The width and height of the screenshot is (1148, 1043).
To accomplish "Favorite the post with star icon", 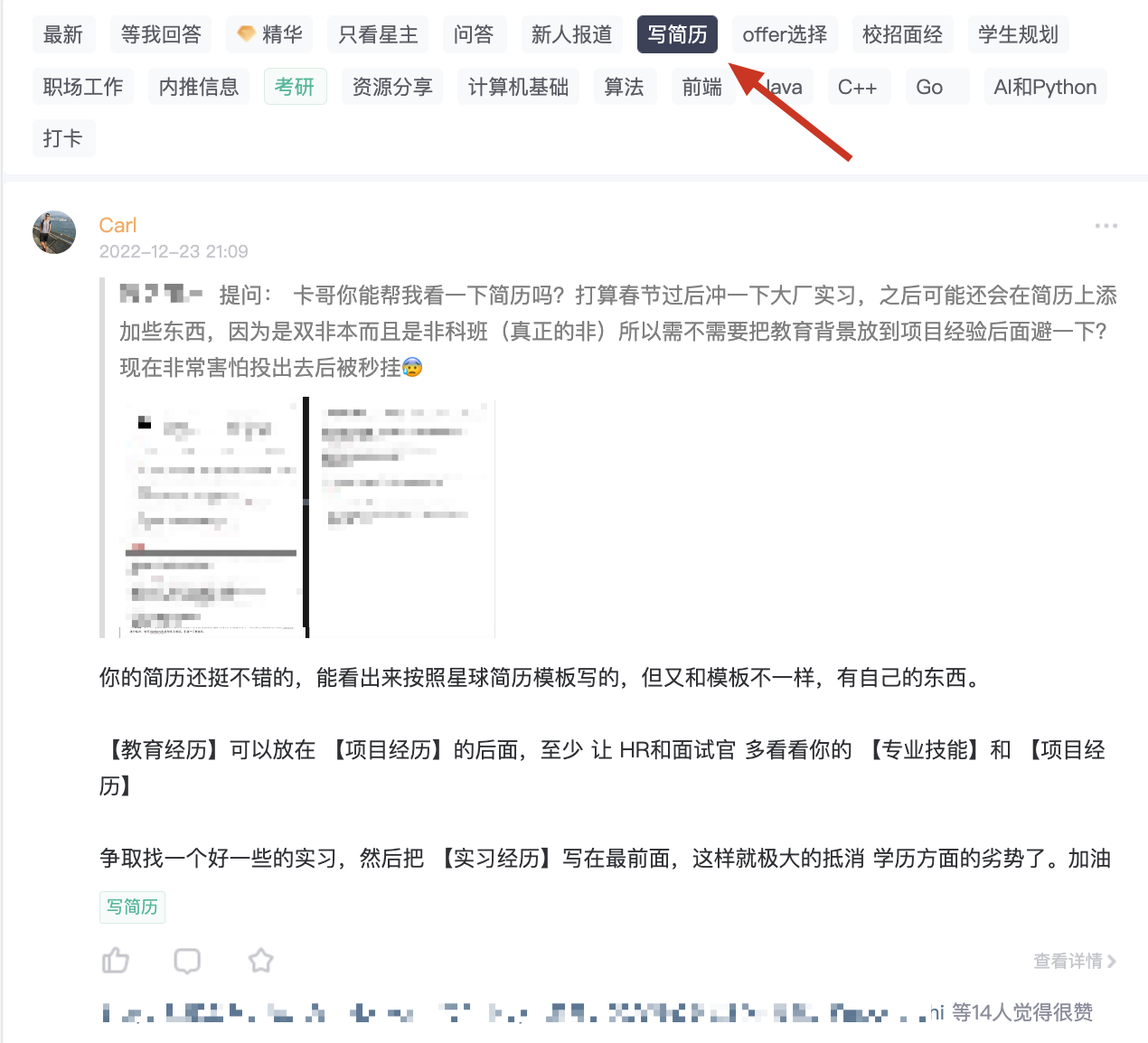I will click(260, 960).
